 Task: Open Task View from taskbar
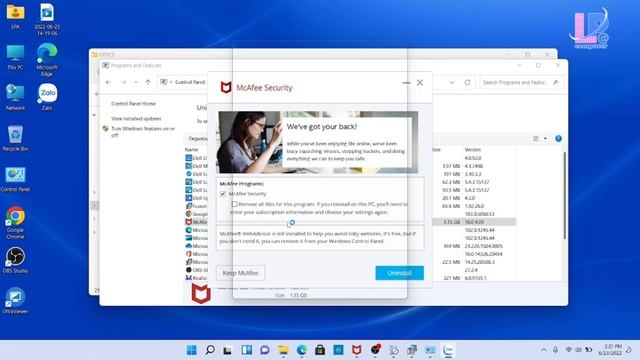coord(228,350)
